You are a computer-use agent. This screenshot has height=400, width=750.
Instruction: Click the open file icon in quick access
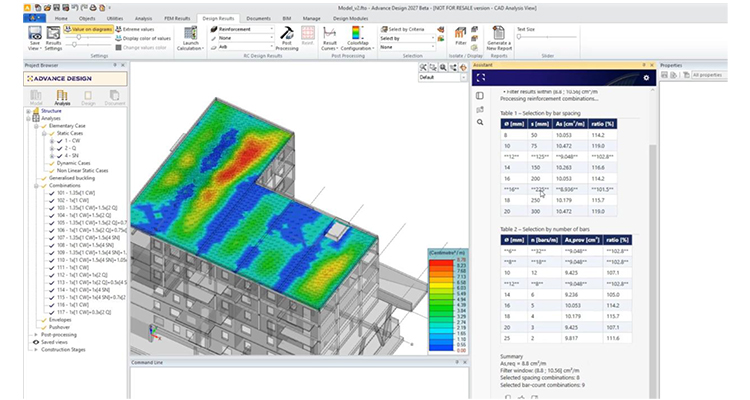[x=47, y=8]
